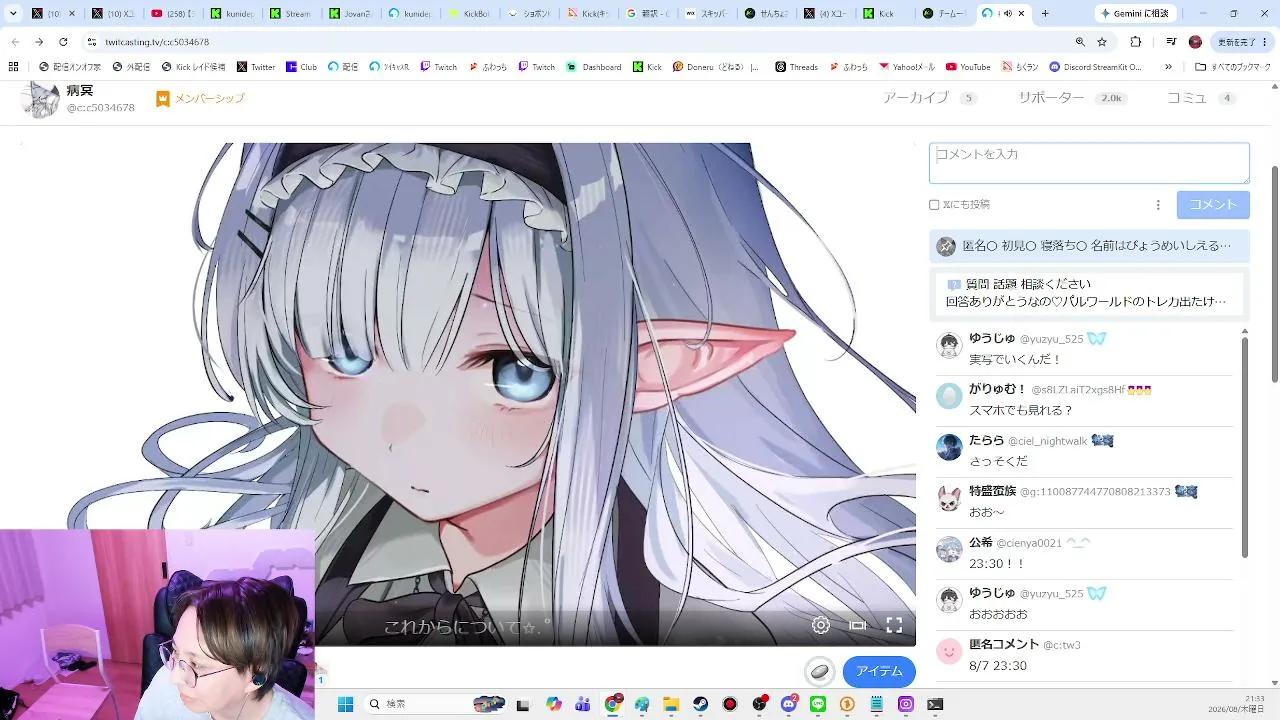Viewport: 1280px width, 720px height.
Task: Open the 質問 話題 相談ください topic box
Action: [1088, 292]
